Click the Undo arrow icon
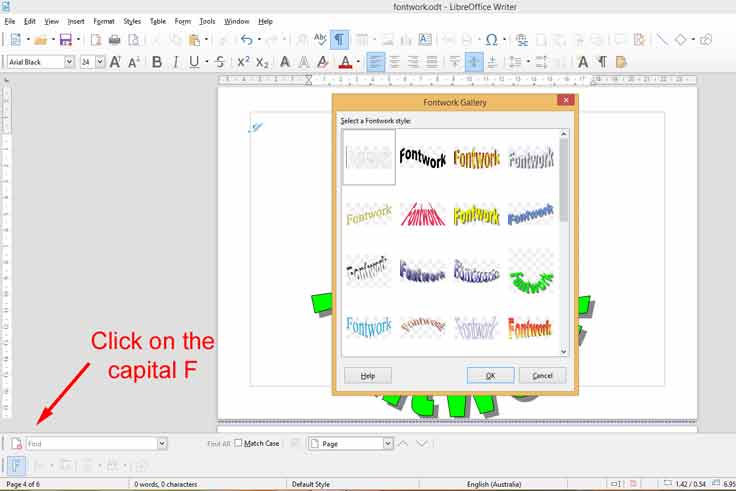This screenshot has height=491, width=736. coord(247,40)
